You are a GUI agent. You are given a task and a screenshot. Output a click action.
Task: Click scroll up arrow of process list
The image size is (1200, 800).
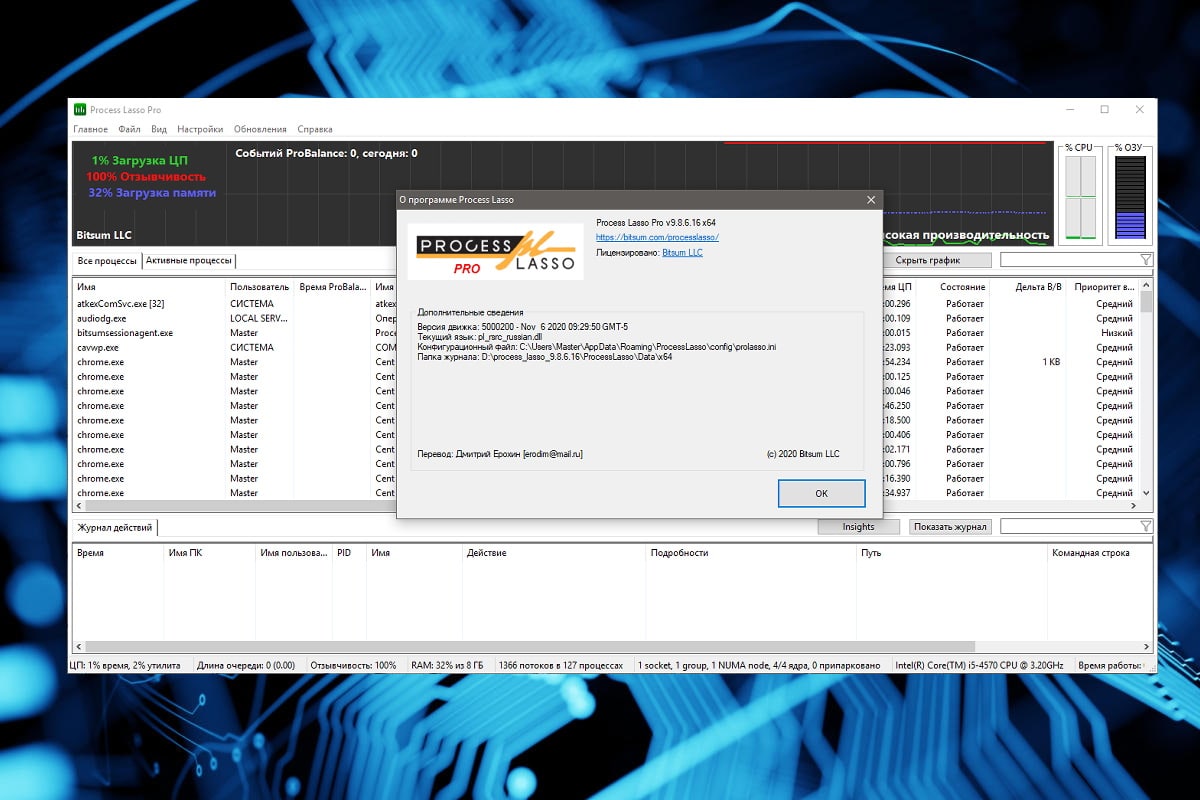(x=1146, y=287)
